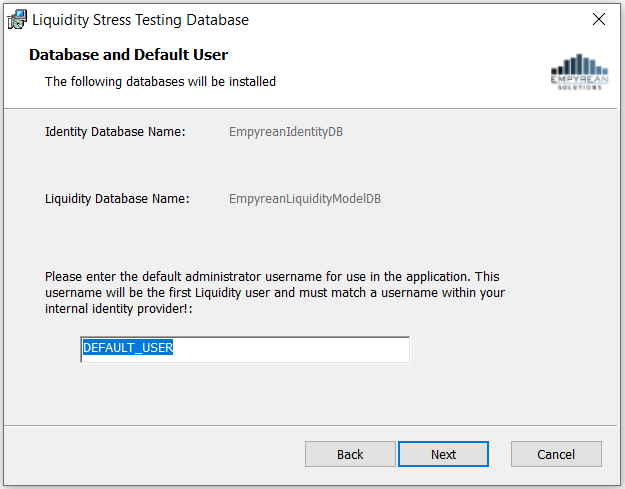Select the EmpyreanIdentityDB database name value
This screenshot has height=489, width=625.
(286, 132)
